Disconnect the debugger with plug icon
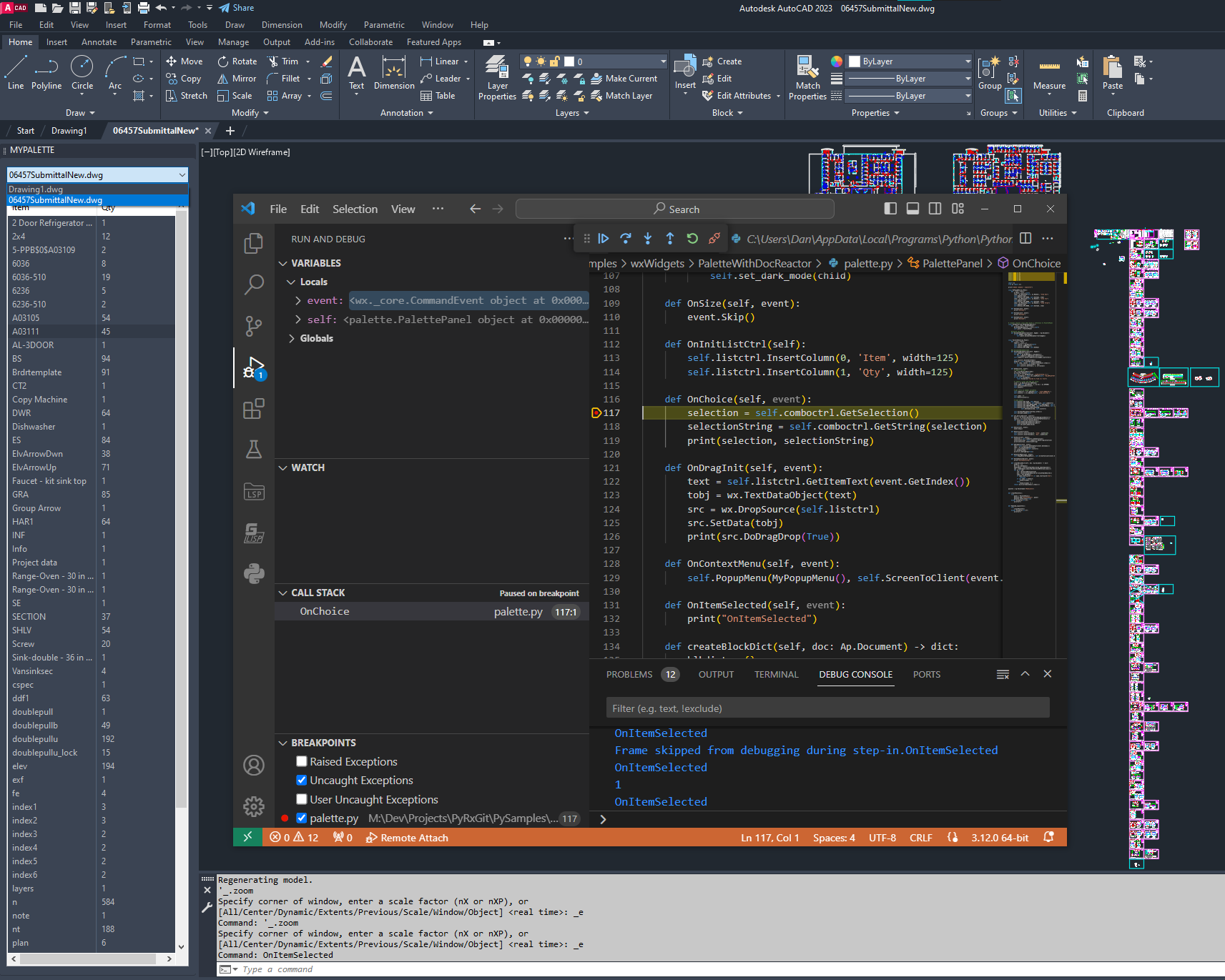The height and width of the screenshot is (980, 1225). point(714,239)
